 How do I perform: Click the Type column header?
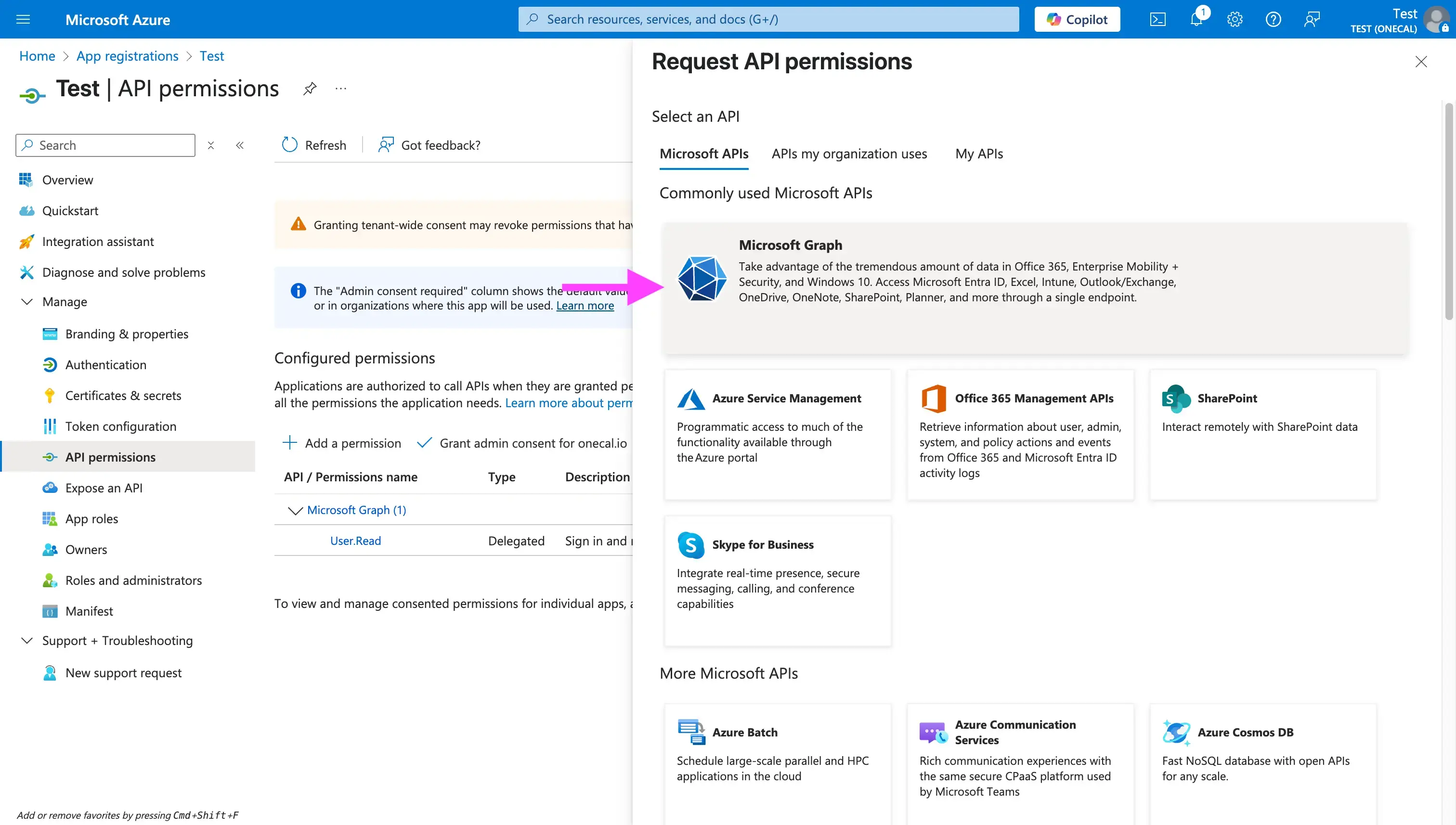tap(502, 477)
